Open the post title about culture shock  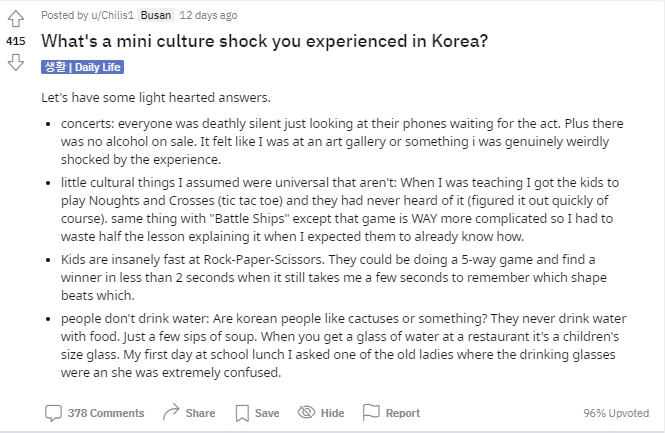(x=265, y=41)
